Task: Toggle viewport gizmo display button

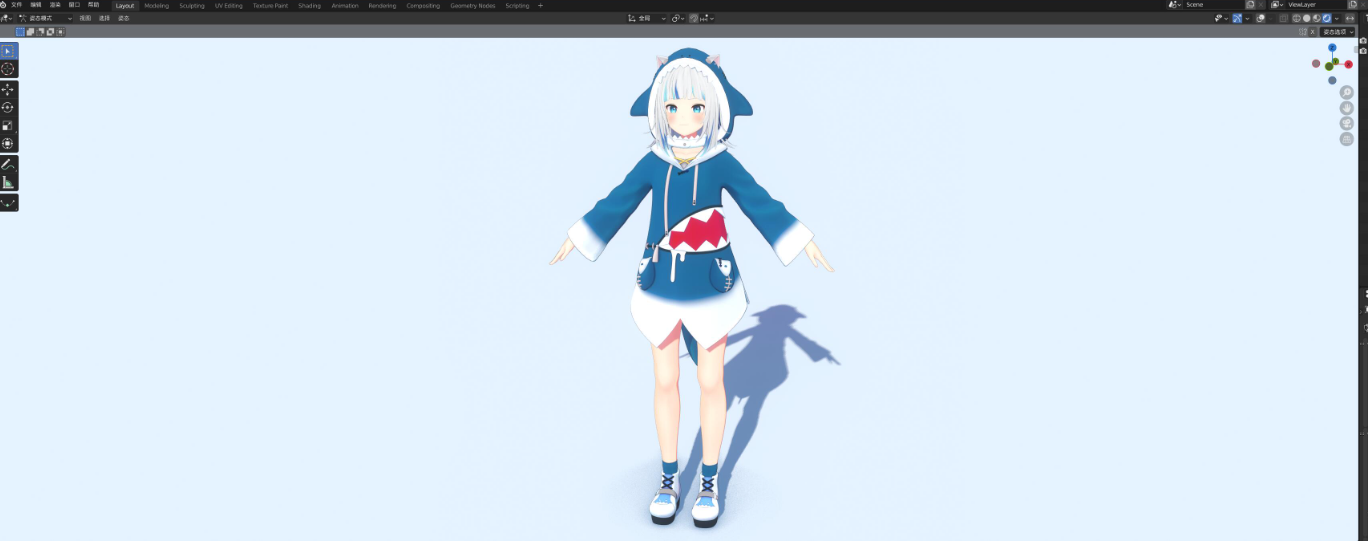Action: point(1237,18)
